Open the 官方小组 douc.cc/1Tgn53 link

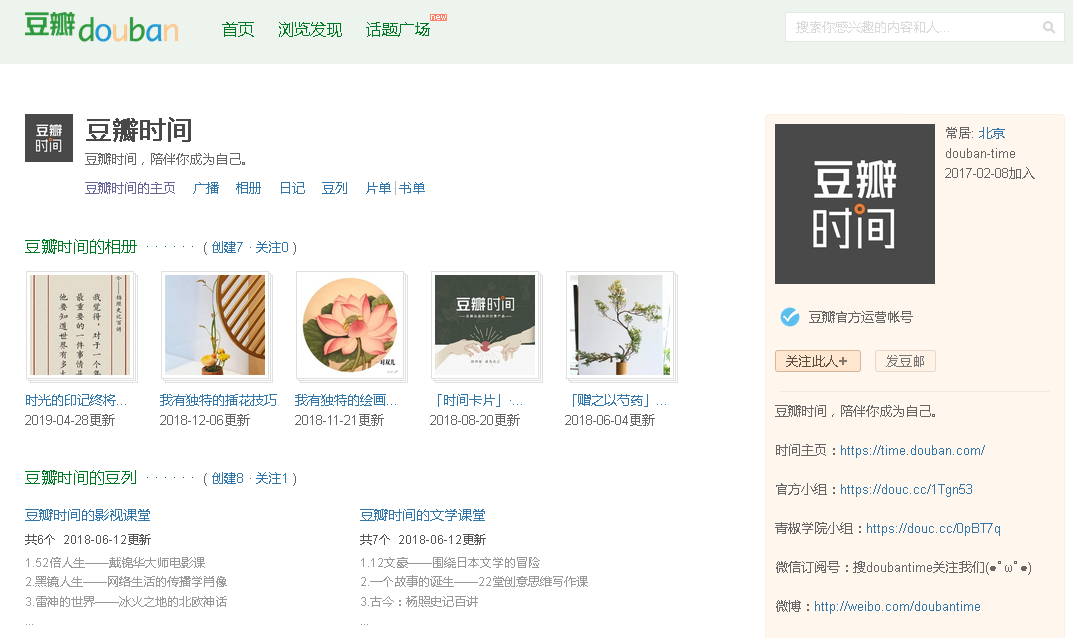[x=906, y=489]
